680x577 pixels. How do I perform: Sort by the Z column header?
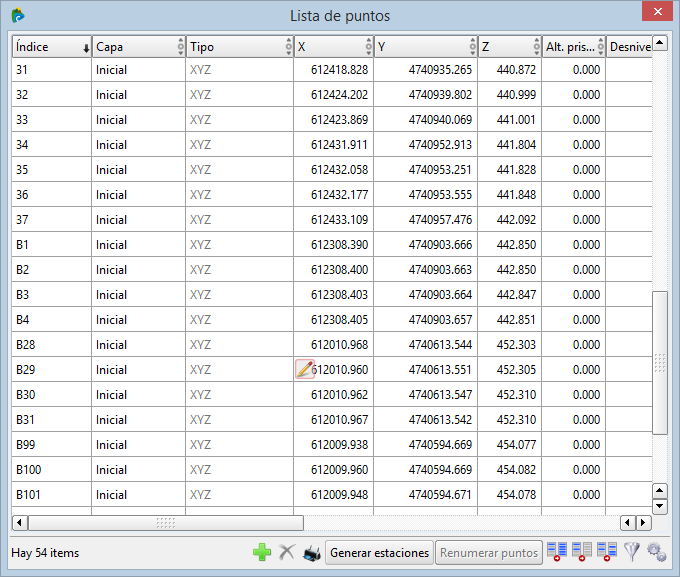coord(510,46)
